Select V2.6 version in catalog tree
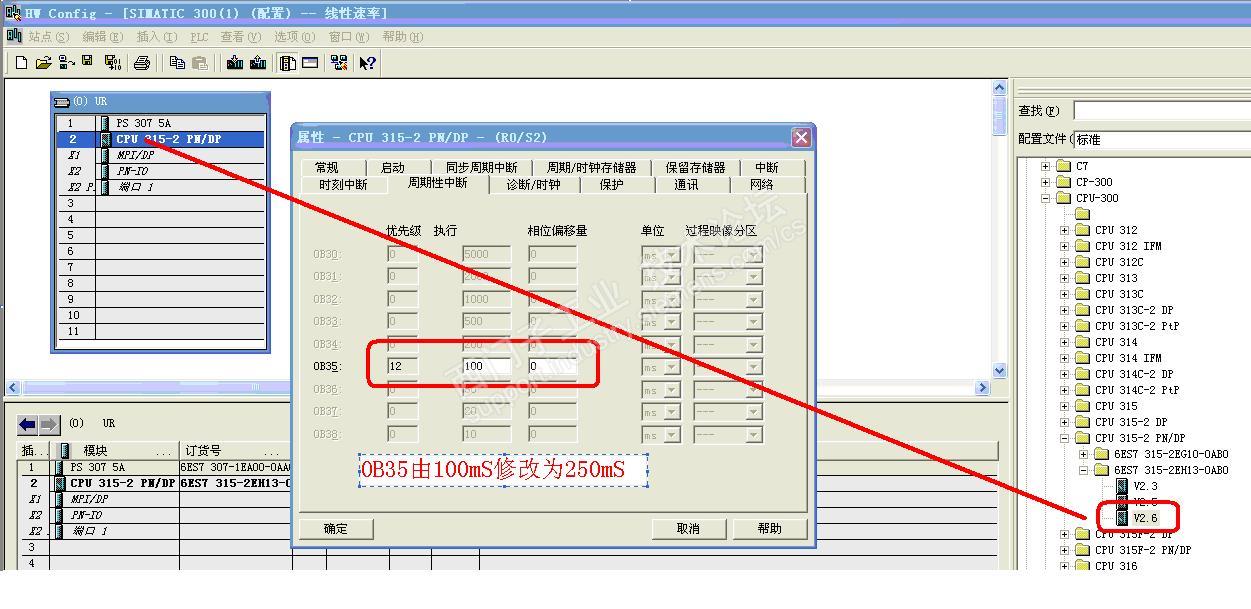Screen dimensions: 1251x609 point(1145,518)
